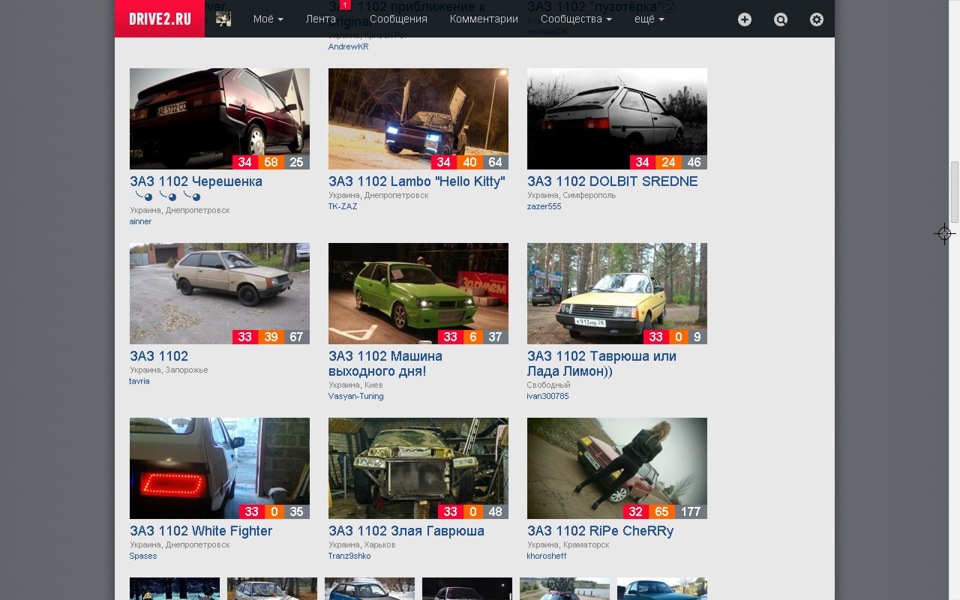
Task: Open ЗАЗ 1102 Черешенка link
Action: (196, 181)
